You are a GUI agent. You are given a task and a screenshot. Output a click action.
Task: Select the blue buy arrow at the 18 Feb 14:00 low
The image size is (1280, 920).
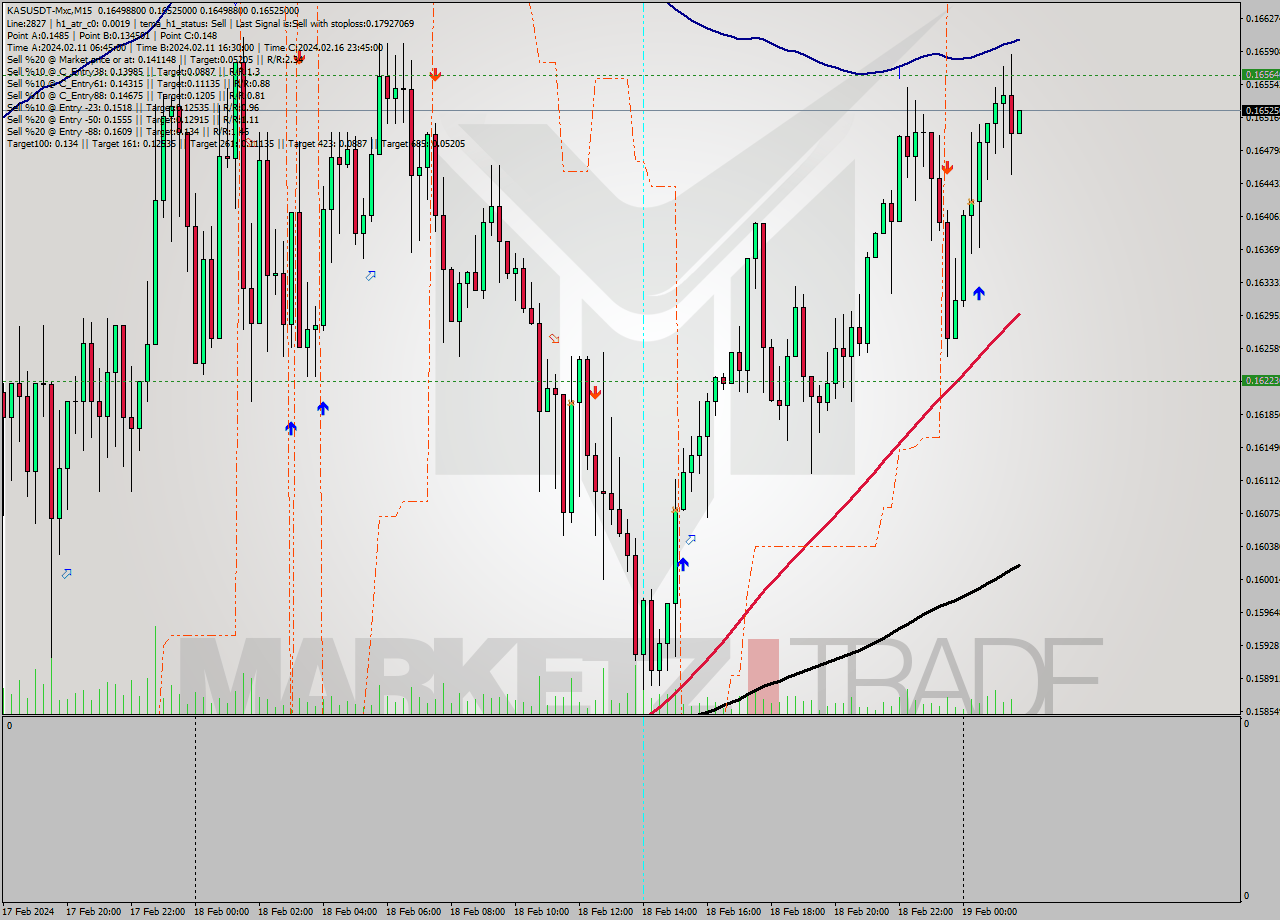682,564
